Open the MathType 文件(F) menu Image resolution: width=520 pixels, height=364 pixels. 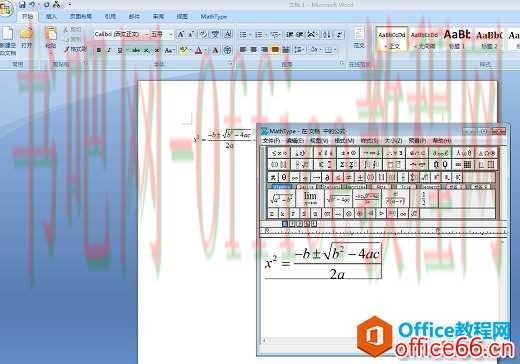click(x=271, y=141)
